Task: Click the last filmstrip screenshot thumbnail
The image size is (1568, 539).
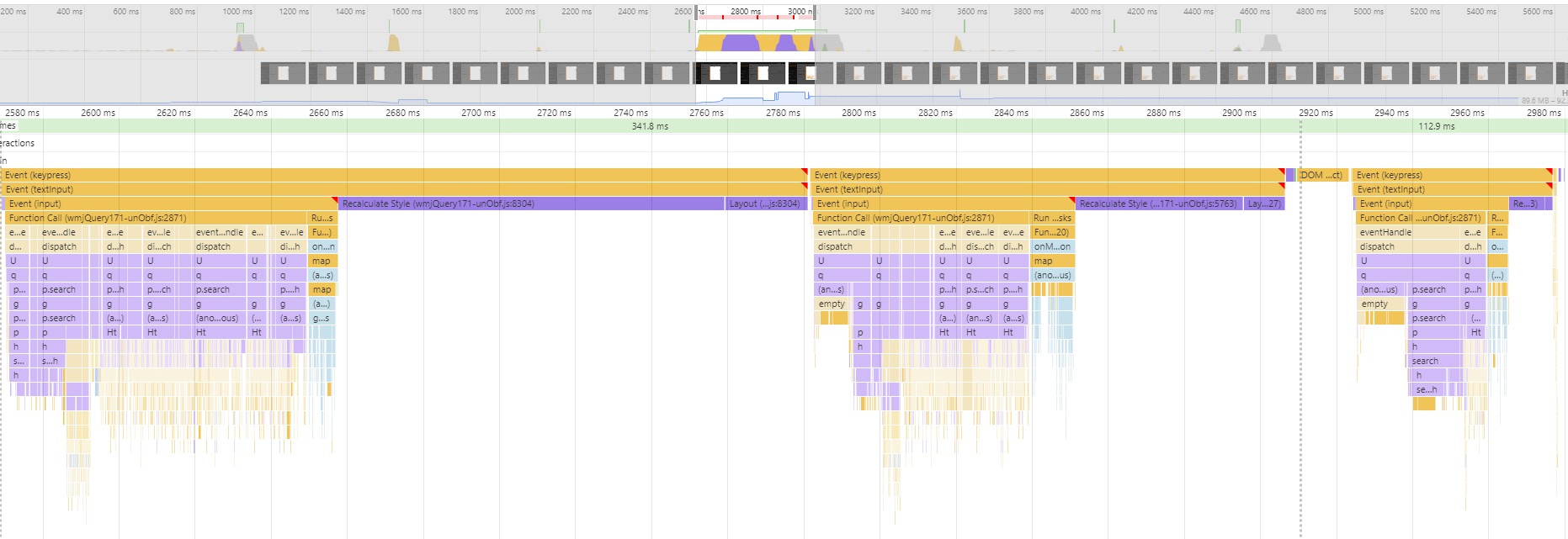Action: (x=1530, y=73)
